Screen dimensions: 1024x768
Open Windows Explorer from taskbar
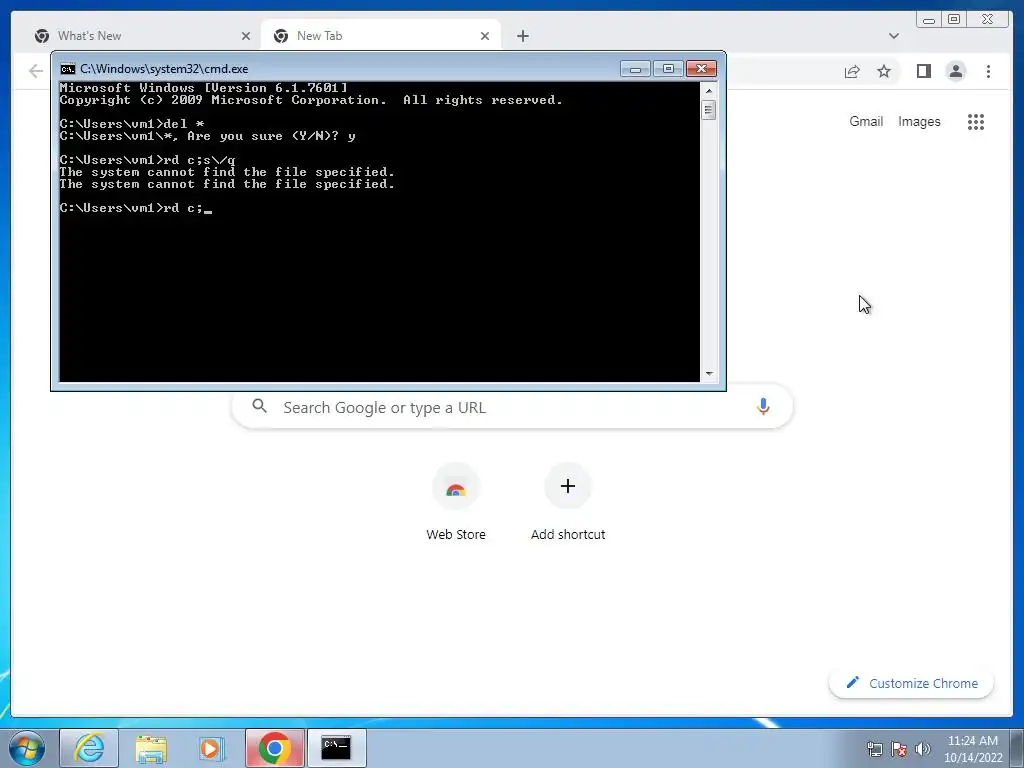pyautogui.click(x=151, y=748)
